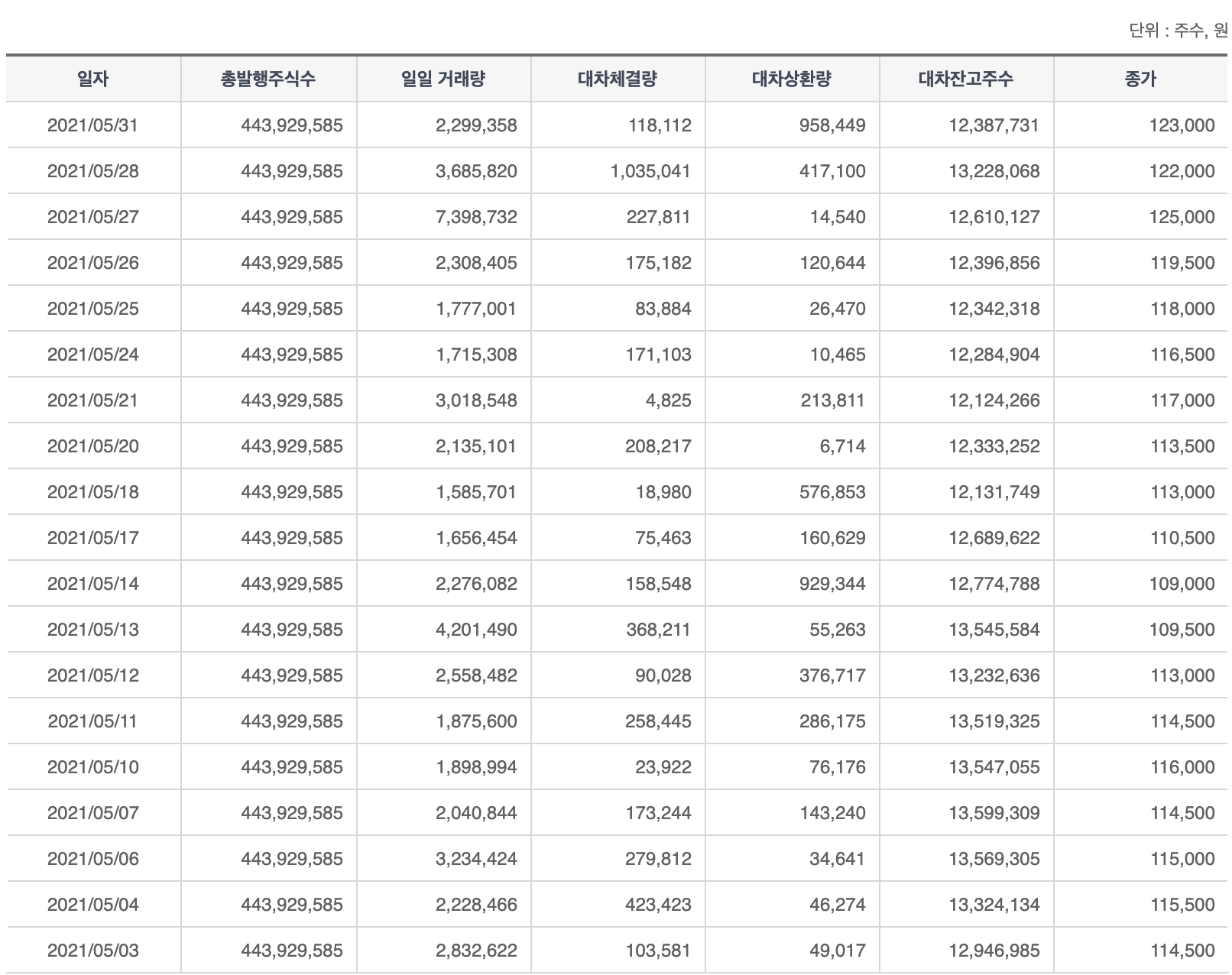Click repayment value 417,100
Image resolution: width=1232 pixels, height=975 pixels.
pos(833,171)
